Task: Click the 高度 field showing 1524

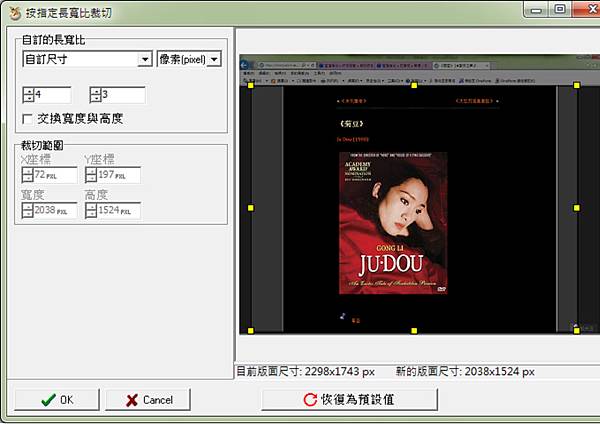Action: [x=119, y=210]
